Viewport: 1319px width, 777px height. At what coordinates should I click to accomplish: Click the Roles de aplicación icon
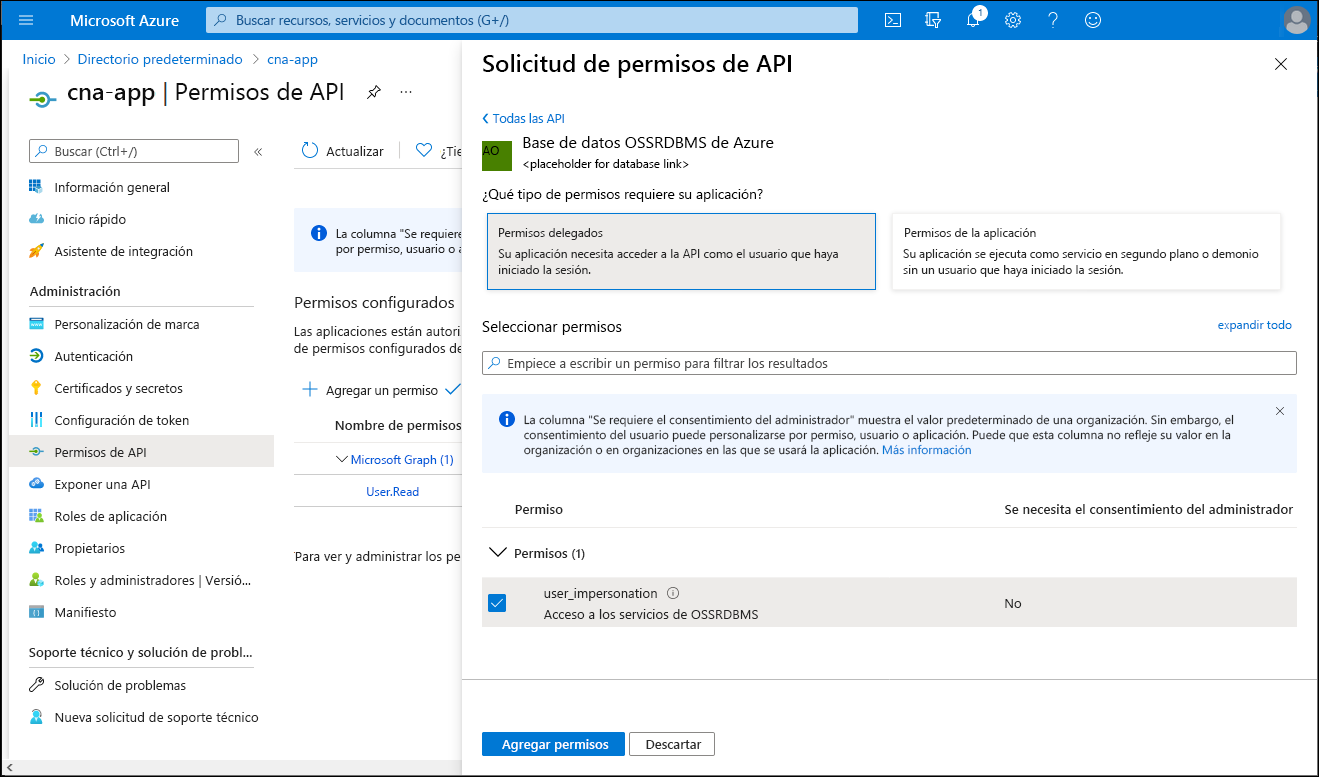point(36,516)
